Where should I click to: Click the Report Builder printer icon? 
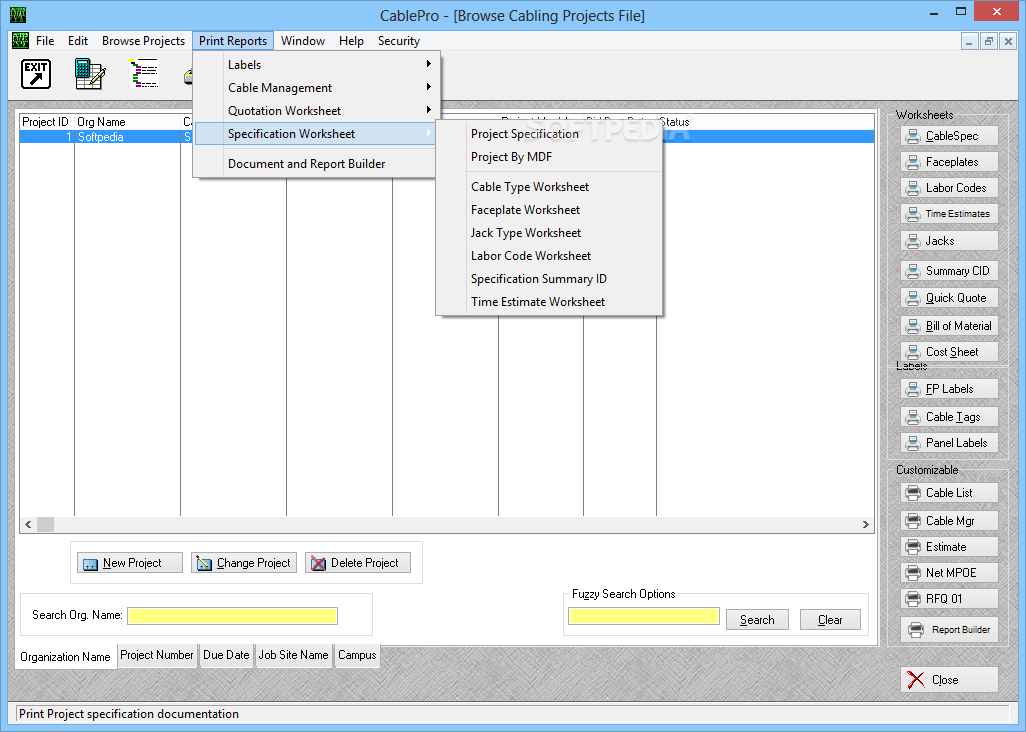(x=916, y=630)
